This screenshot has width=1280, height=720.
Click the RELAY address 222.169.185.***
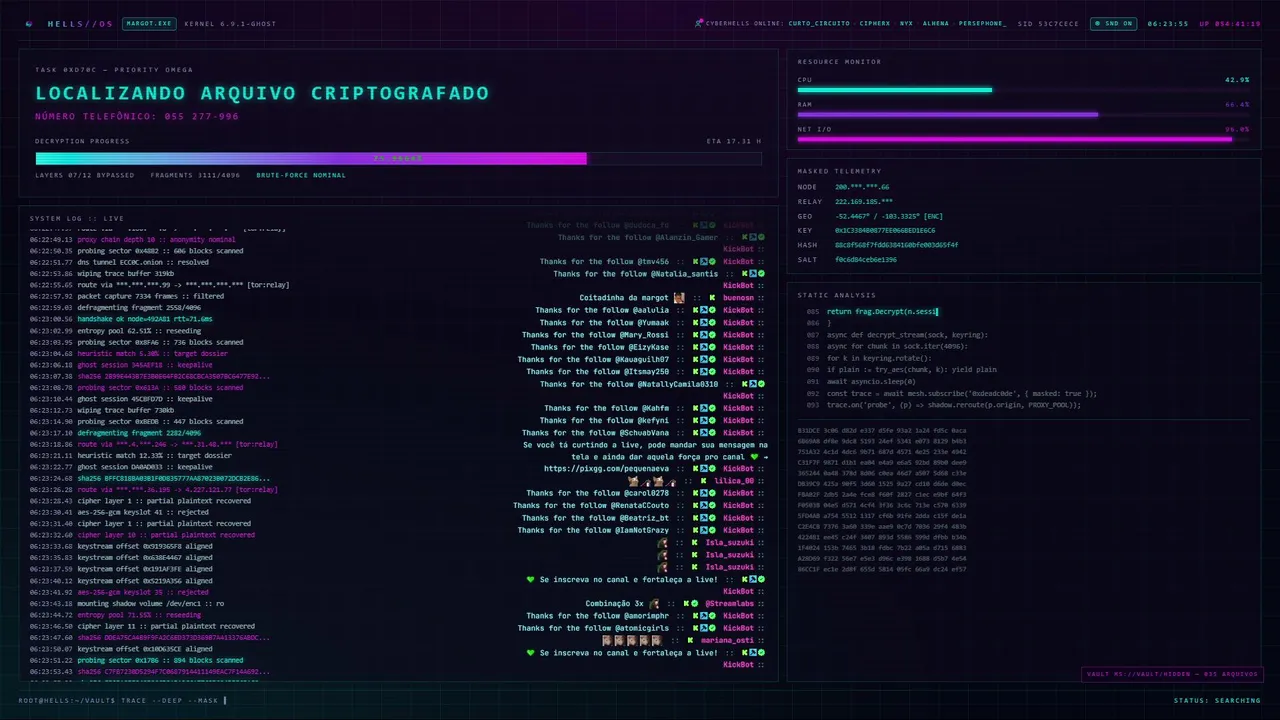[x=864, y=201]
